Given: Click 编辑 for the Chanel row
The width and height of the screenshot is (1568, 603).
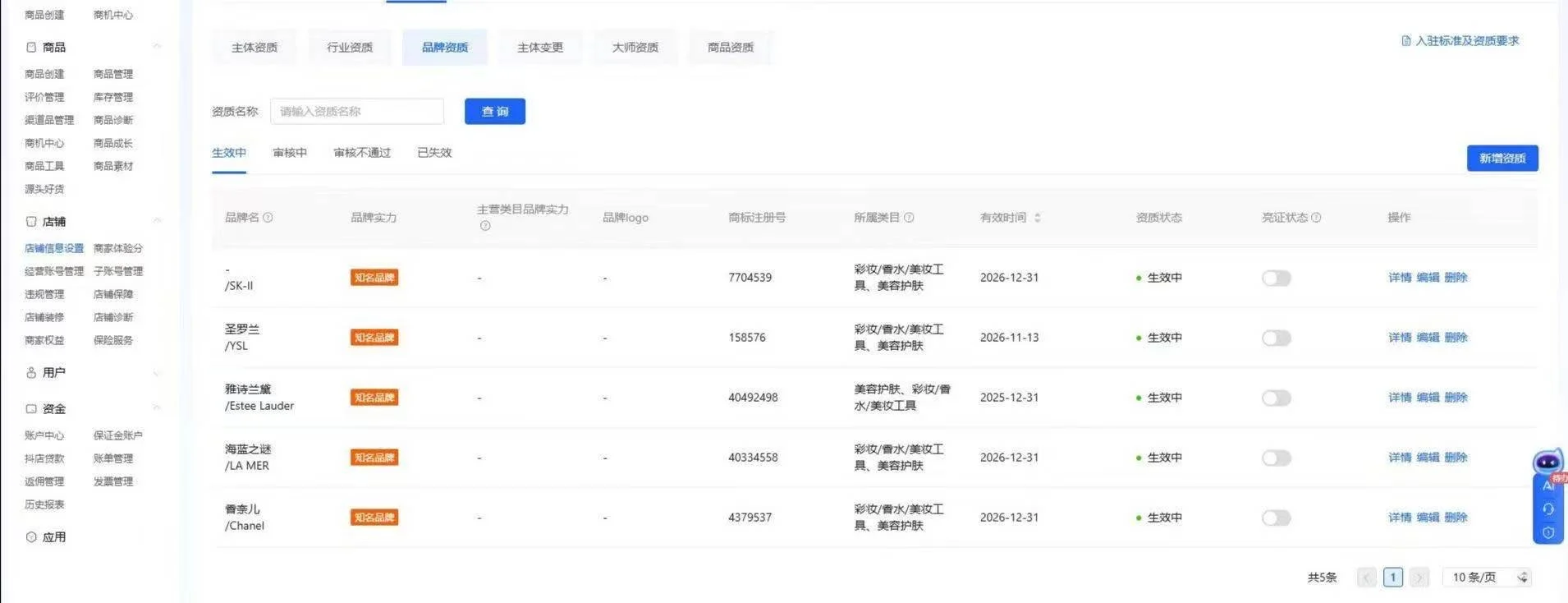Looking at the screenshot, I should pyautogui.click(x=1428, y=518).
